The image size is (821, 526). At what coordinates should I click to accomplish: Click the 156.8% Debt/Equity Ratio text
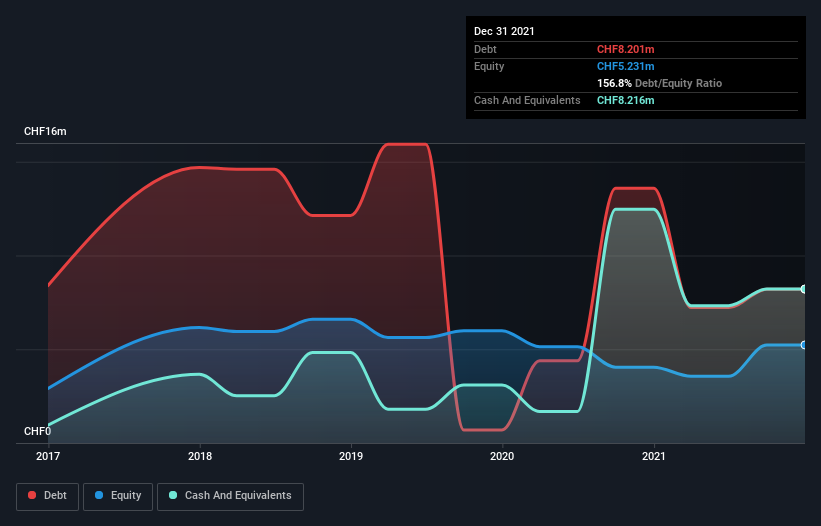[x=659, y=83]
